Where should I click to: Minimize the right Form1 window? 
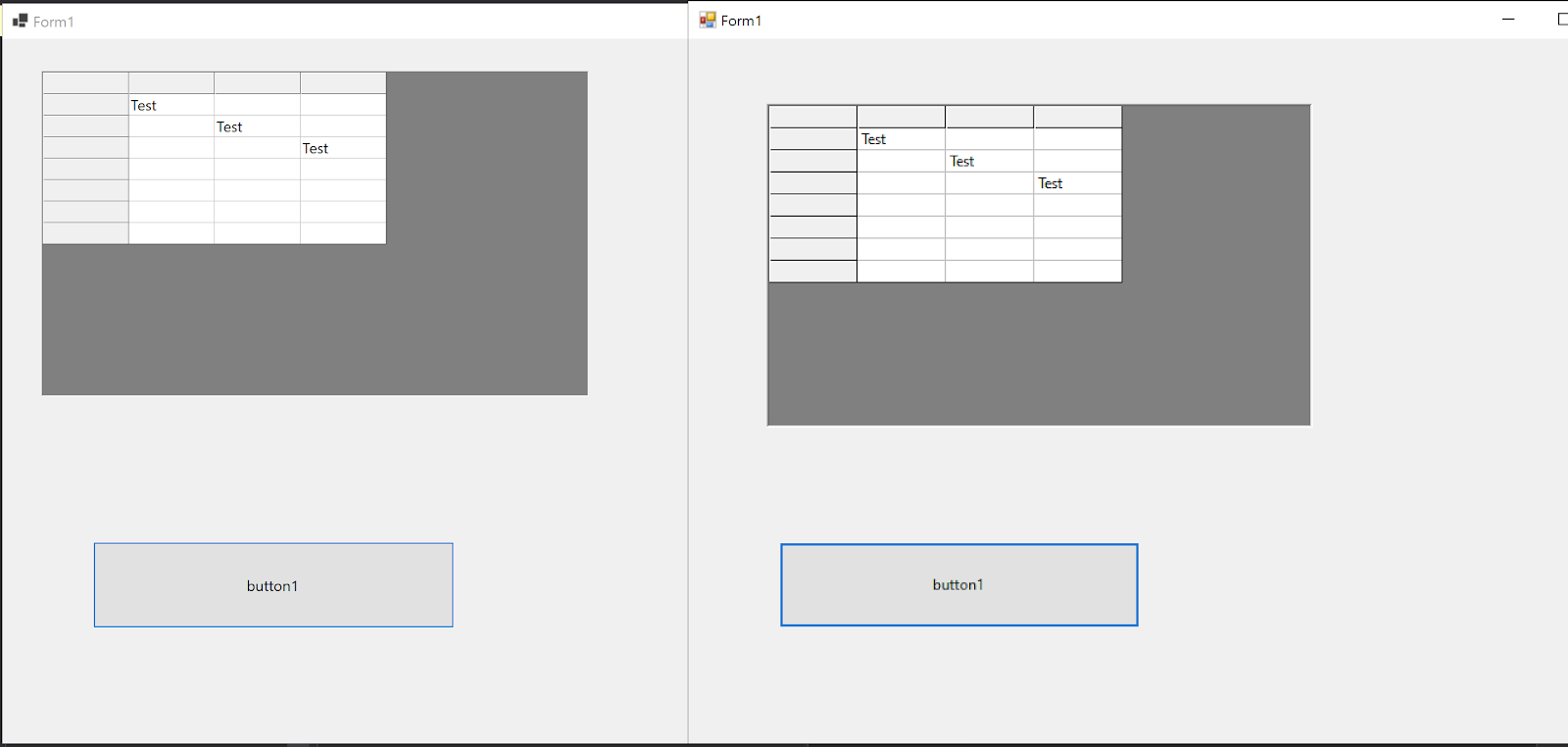1508,20
